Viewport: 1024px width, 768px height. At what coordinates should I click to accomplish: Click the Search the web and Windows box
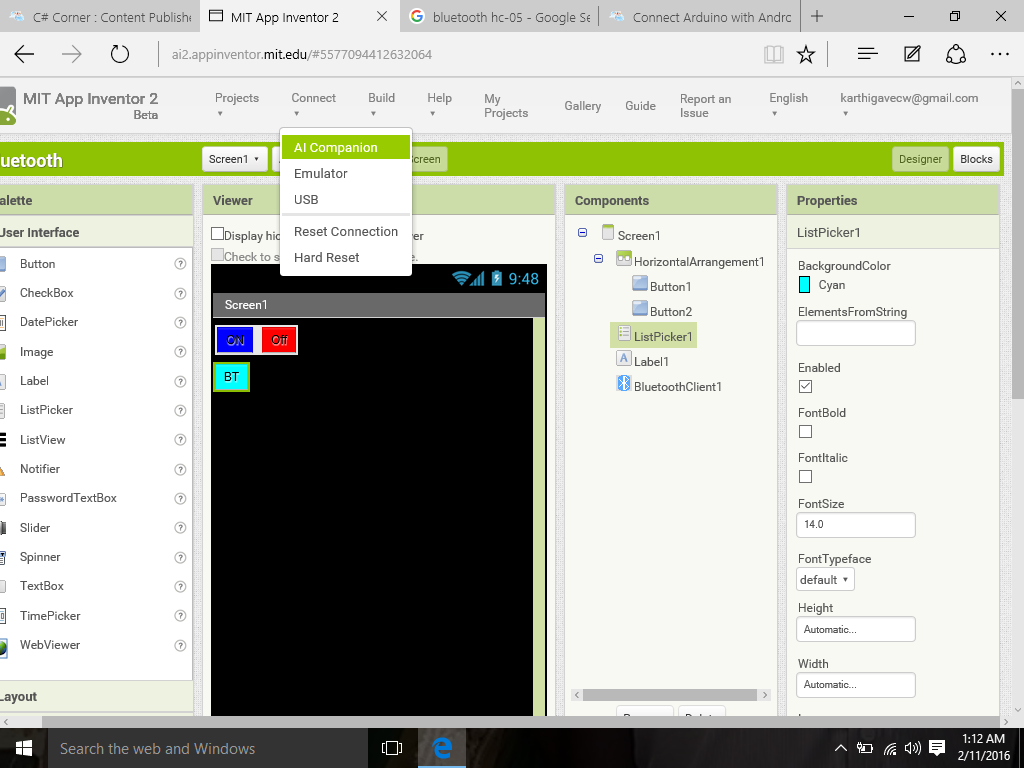pyautogui.click(x=208, y=748)
